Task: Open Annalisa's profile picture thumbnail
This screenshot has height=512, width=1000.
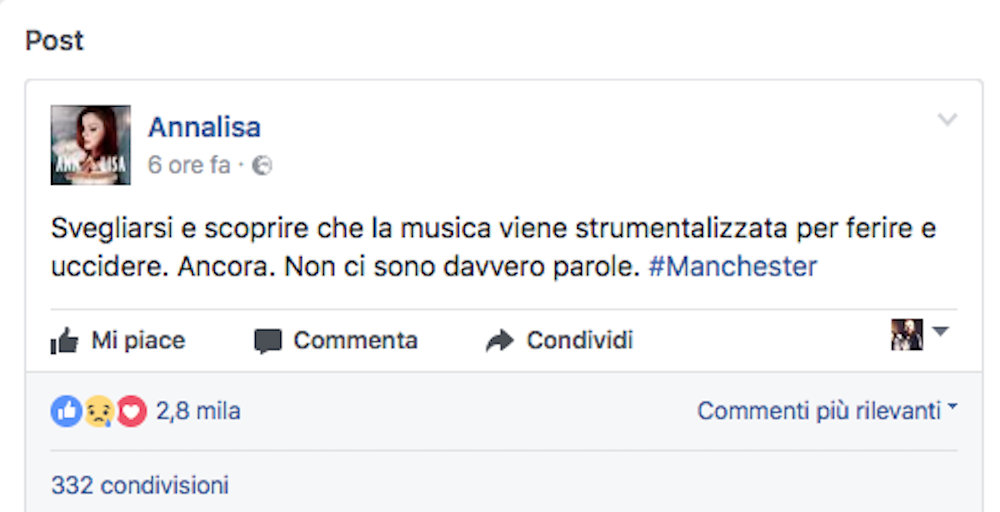Action: pos(91,145)
